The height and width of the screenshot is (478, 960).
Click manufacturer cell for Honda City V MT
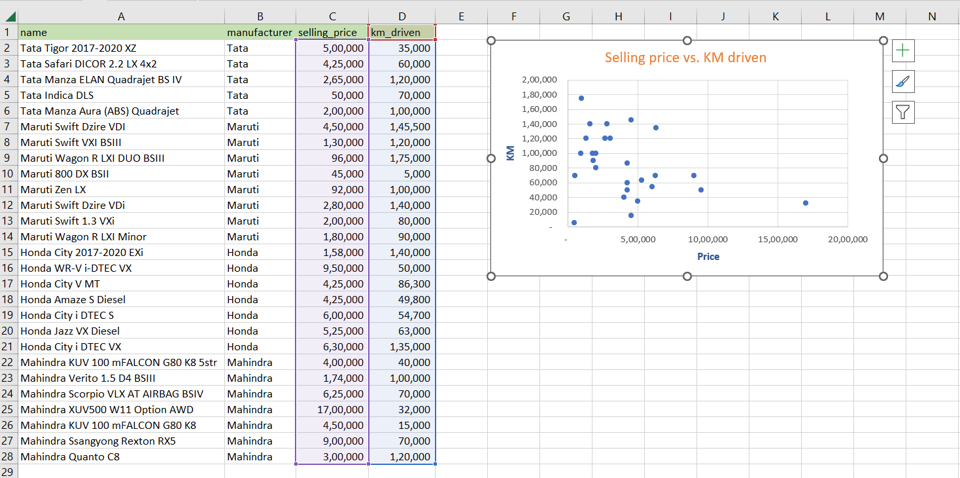point(260,284)
